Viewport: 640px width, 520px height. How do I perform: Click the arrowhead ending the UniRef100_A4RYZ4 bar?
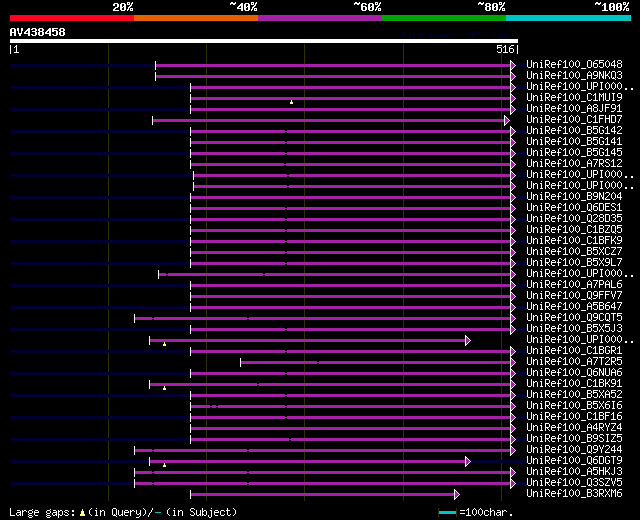[513, 429]
